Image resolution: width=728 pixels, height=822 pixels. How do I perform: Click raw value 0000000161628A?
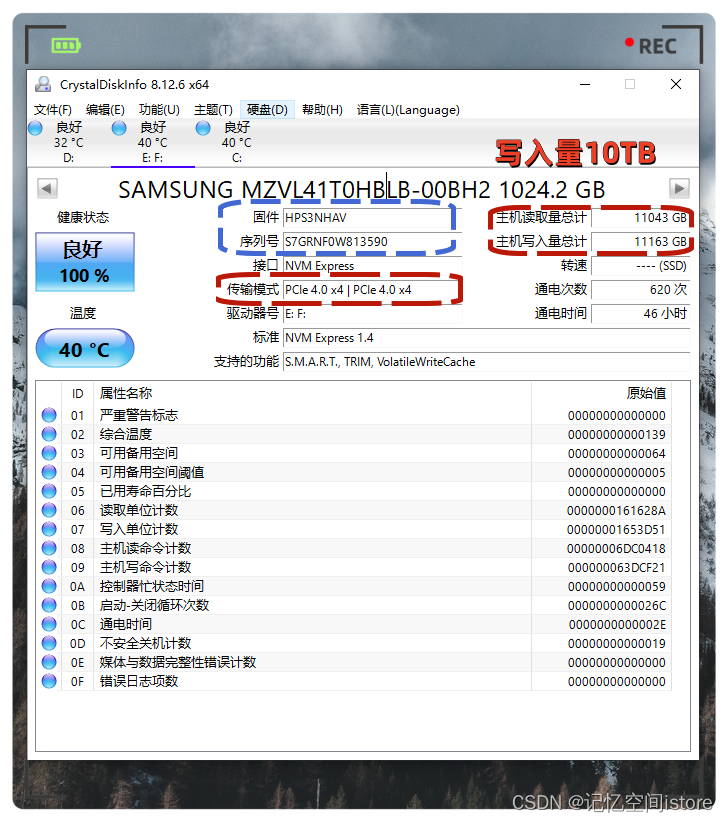(x=616, y=511)
